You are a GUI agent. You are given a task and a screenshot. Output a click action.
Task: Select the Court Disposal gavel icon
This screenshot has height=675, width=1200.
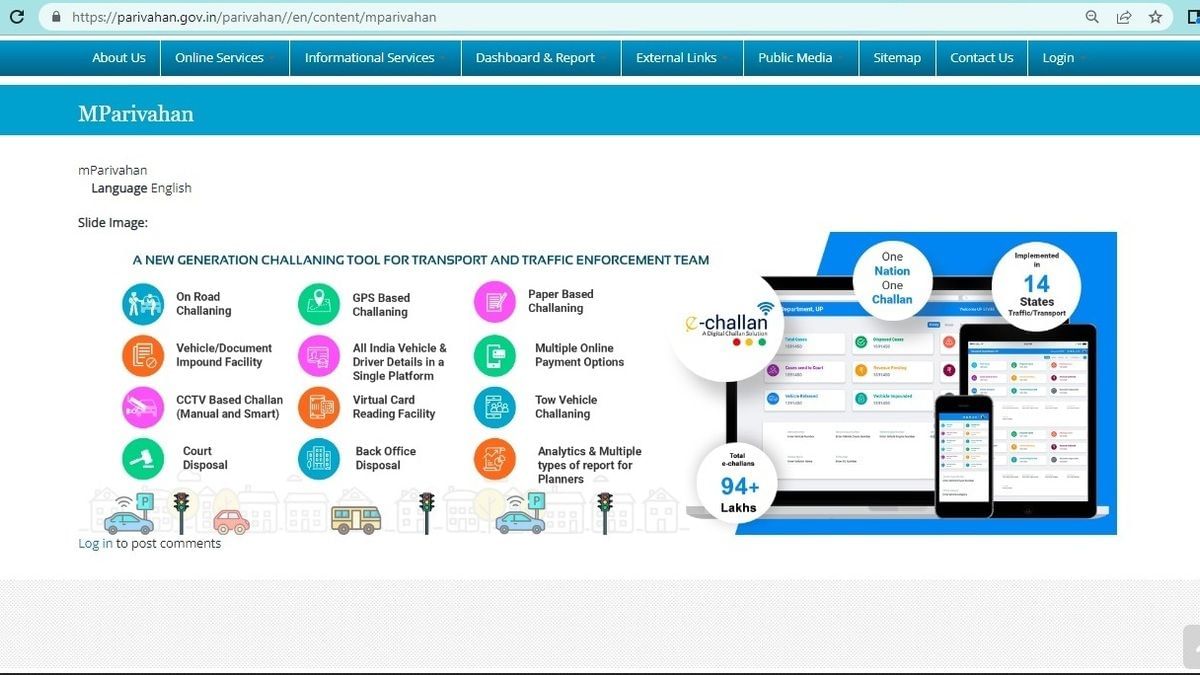(x=142, y=459)
